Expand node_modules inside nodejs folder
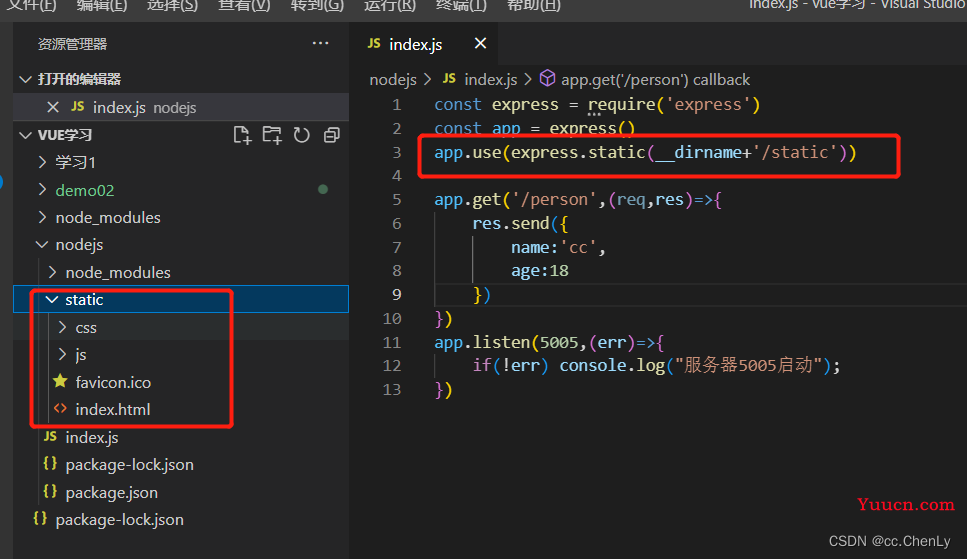This screenshot has height=559, width=967. pos(52,271)
